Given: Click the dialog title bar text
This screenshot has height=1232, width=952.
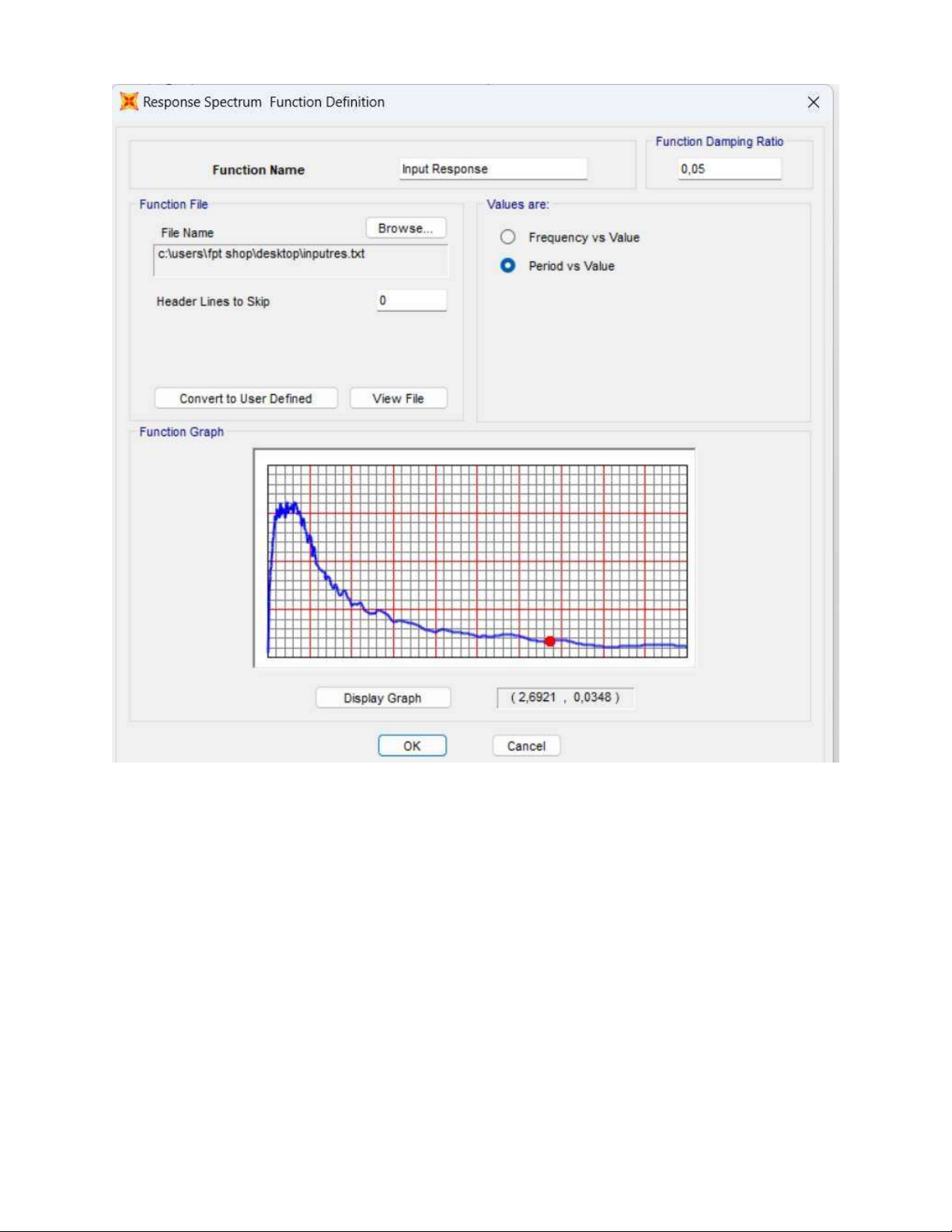Looking at the screenshot, I should tap(263, 103).
